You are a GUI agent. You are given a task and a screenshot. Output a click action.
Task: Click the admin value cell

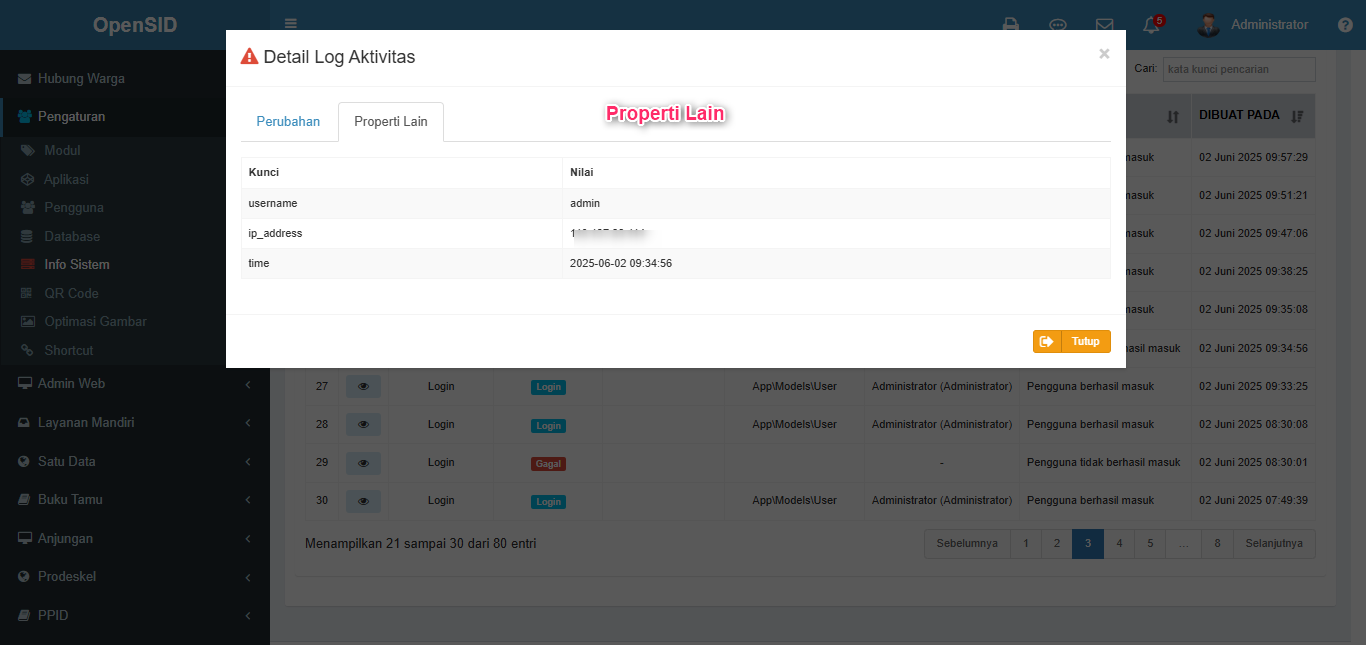tap(836, 203)
